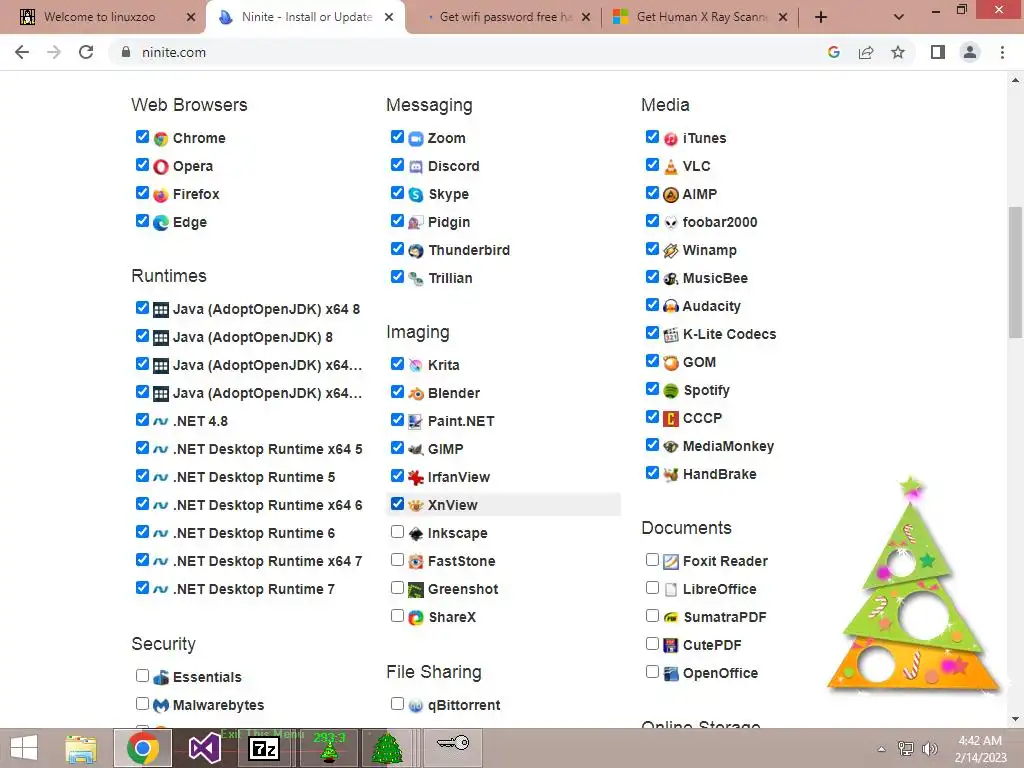This screenshot has width=1024, height=768.
Task: Click the Blender app icon
Action: tap(416, 393)
